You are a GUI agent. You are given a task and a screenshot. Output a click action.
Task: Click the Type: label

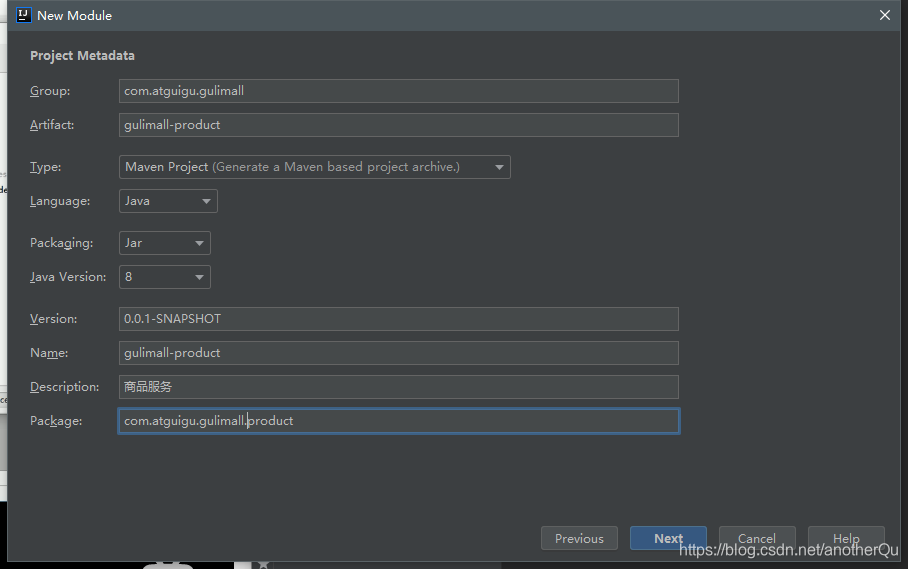tap(45, 167)
